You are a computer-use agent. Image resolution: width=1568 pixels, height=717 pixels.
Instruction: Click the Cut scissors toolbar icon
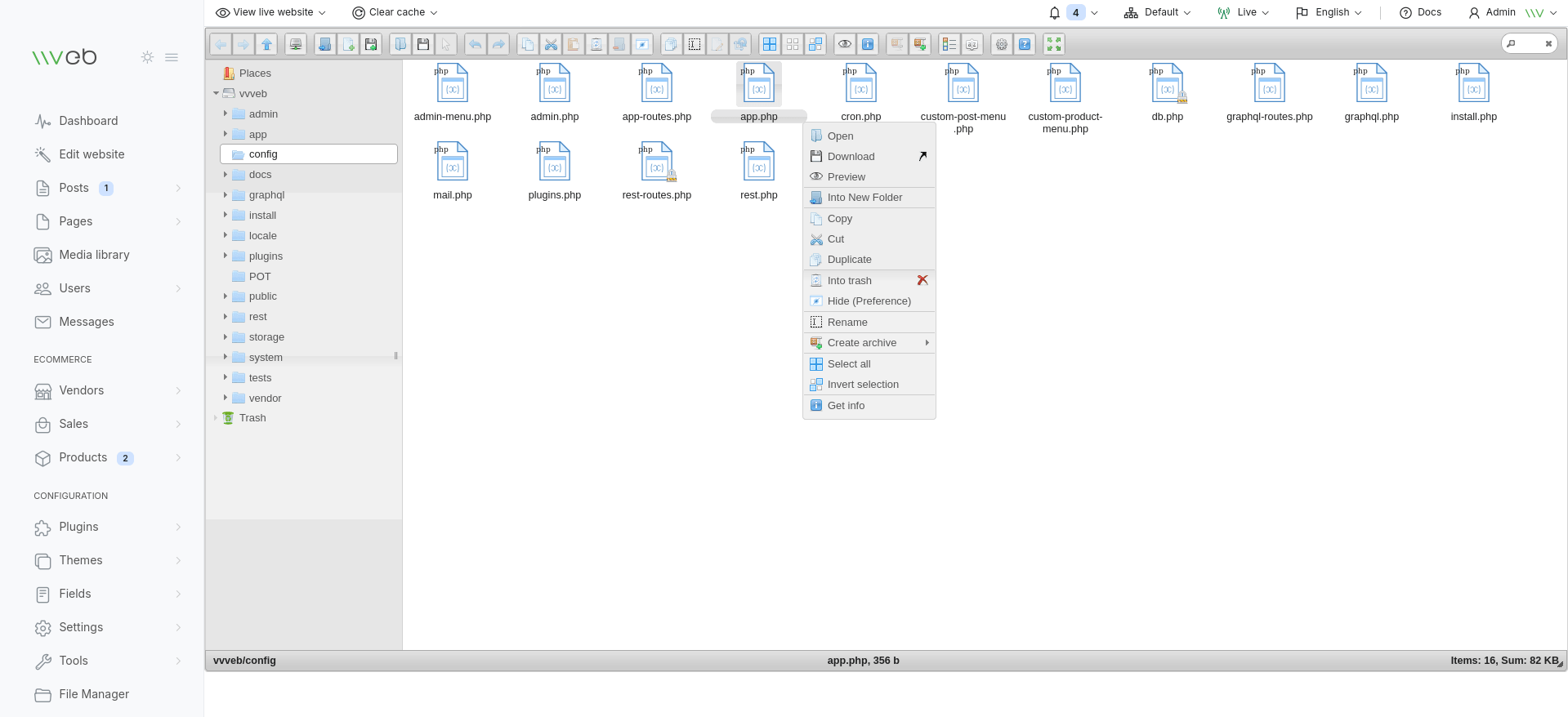click(551, 44)
